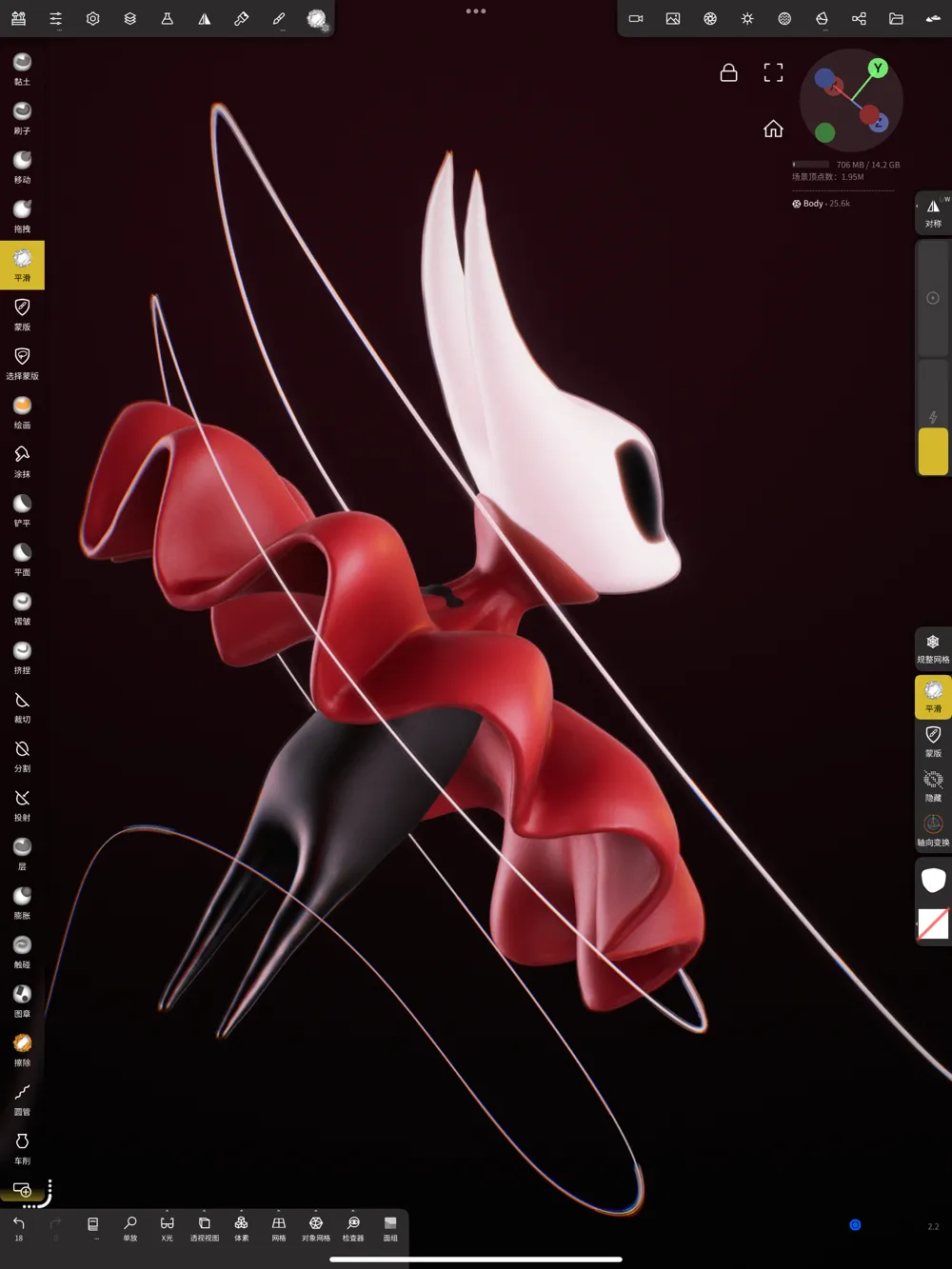Pick the 裁切 (Trim) tool
The image size is (952, 1269).
tap(22, 706)
